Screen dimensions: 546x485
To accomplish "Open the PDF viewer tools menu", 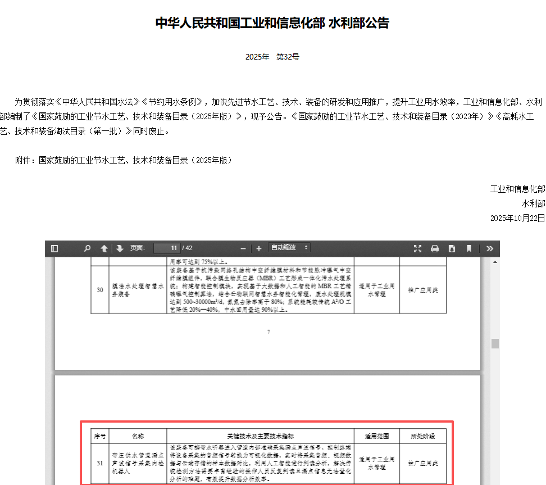I will [x=490, y=248].
